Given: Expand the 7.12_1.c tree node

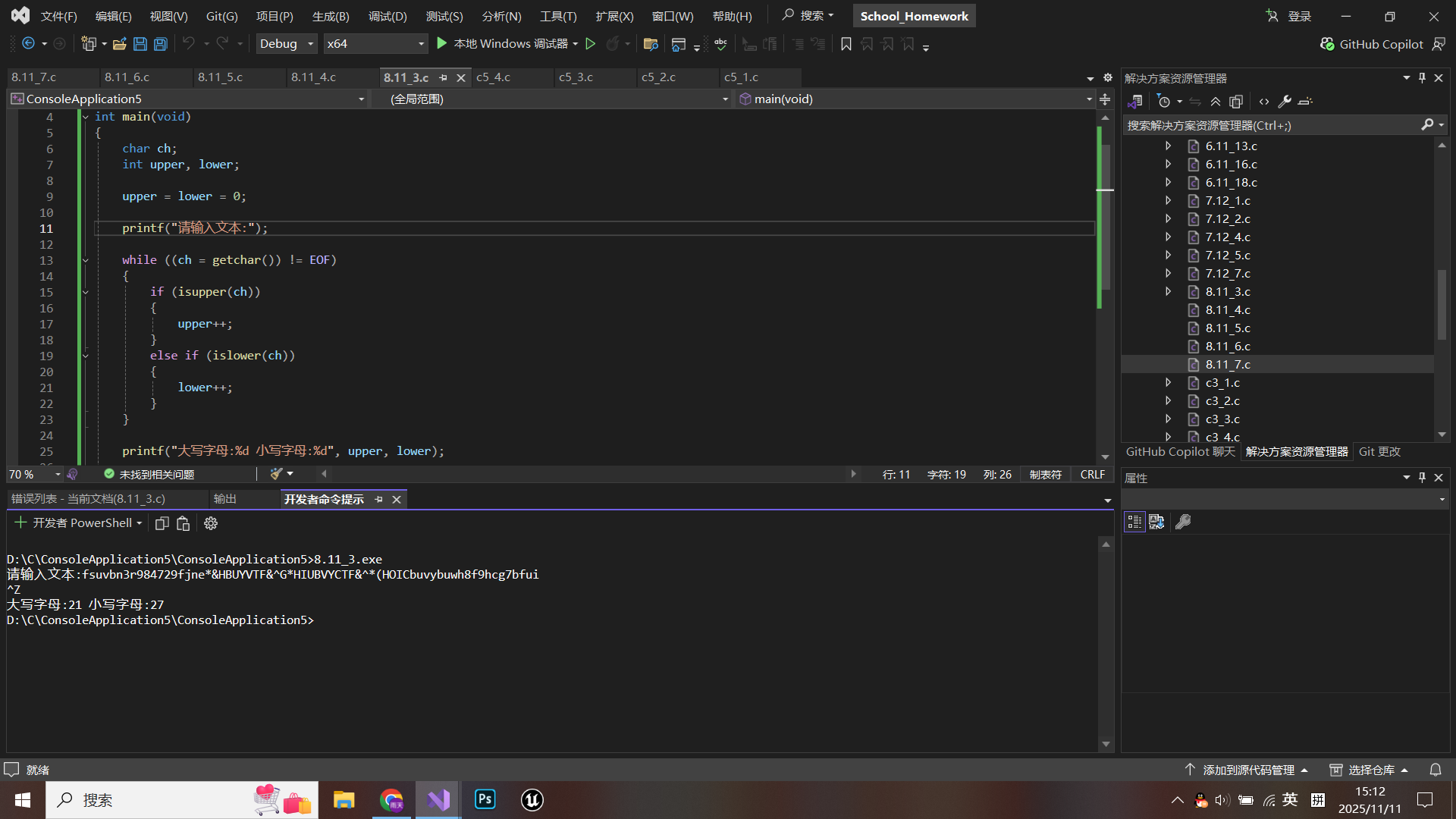Looking at the screenshot, I should [x=1169, y=201].
